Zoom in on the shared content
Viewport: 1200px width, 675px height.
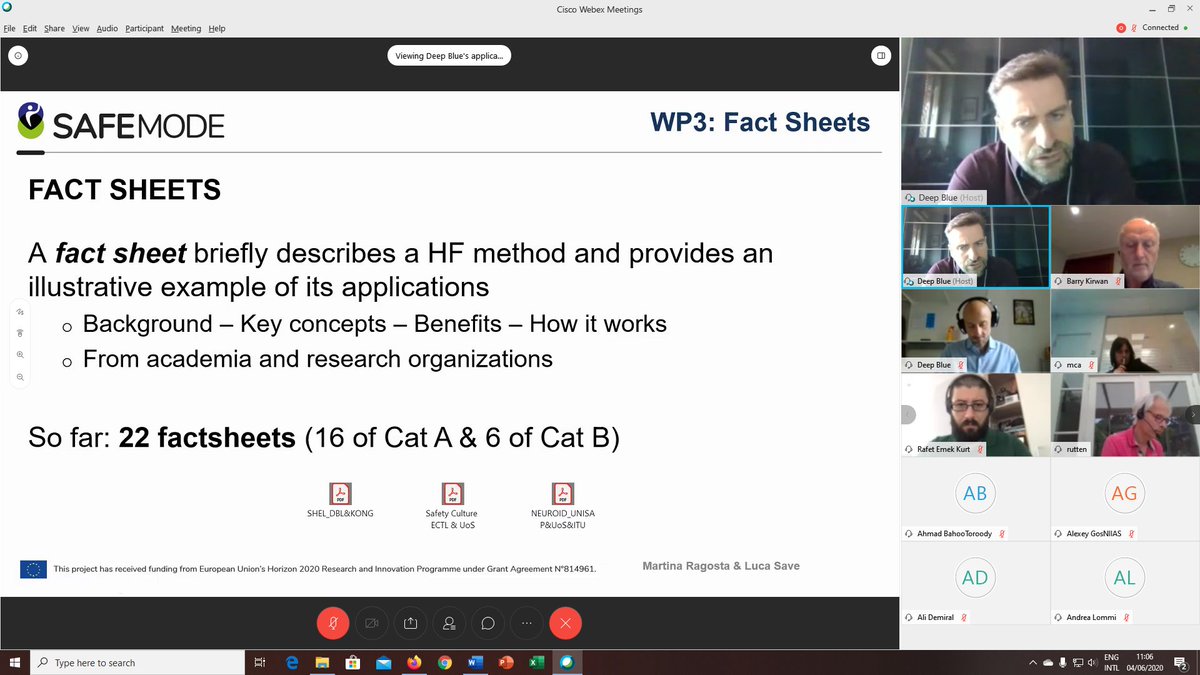point(20,355)
